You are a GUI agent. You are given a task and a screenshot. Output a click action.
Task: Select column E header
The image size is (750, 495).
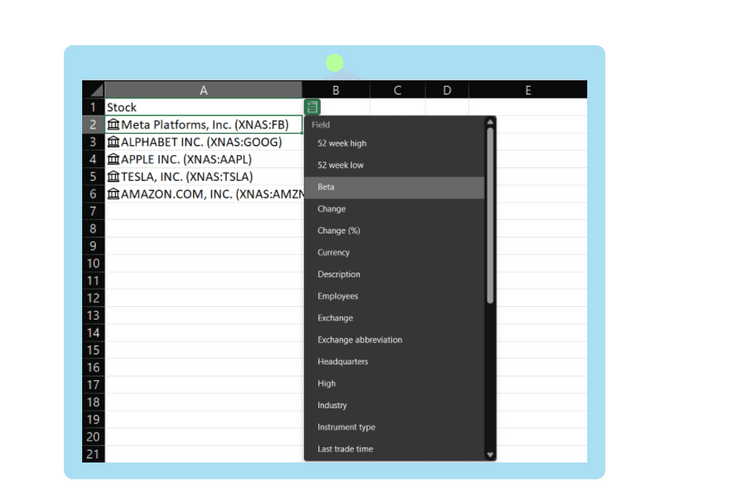click(528, 90)
